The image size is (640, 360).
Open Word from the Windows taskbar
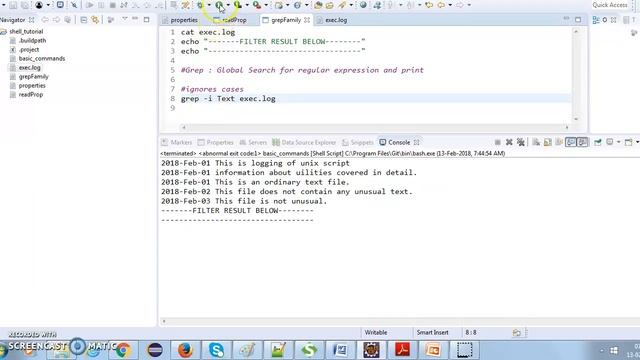340,350
